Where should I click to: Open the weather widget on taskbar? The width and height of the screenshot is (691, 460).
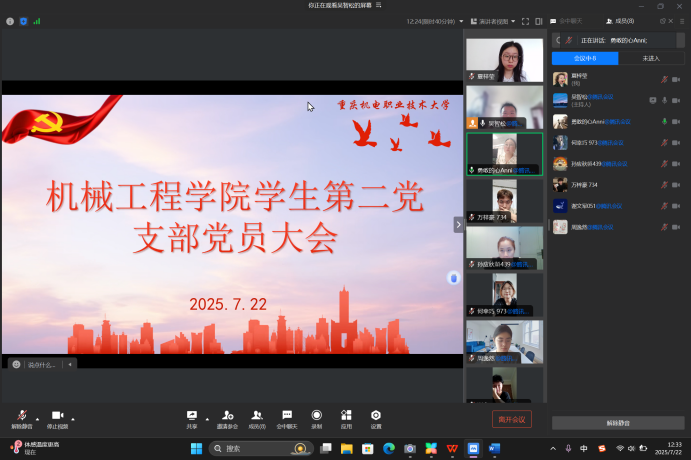coord(35,448)
